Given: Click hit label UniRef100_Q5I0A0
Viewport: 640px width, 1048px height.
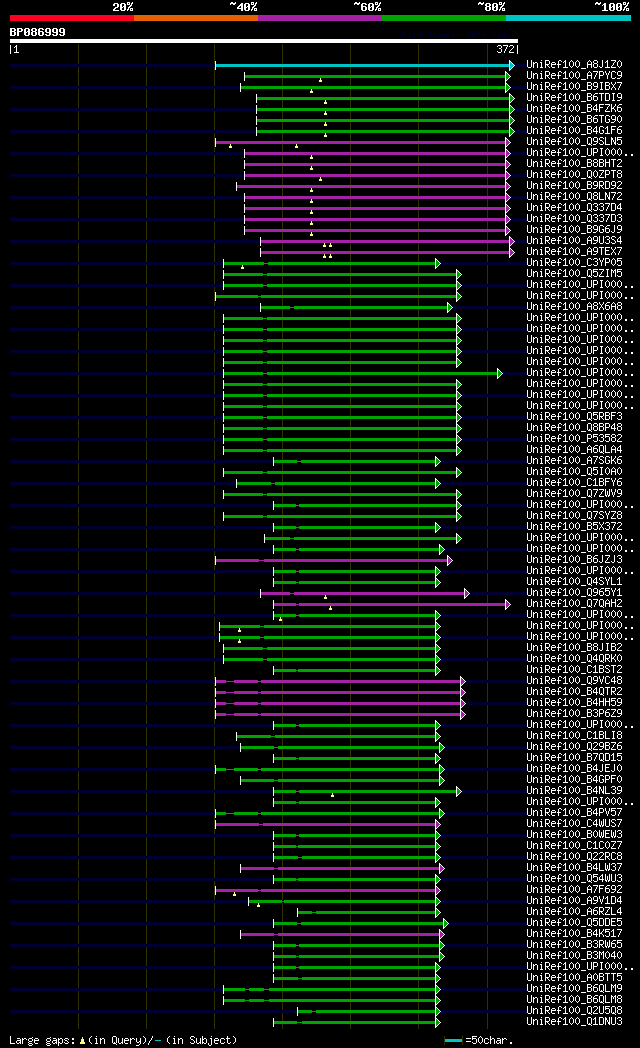Looking at the screenshot, I should [574, 472].
